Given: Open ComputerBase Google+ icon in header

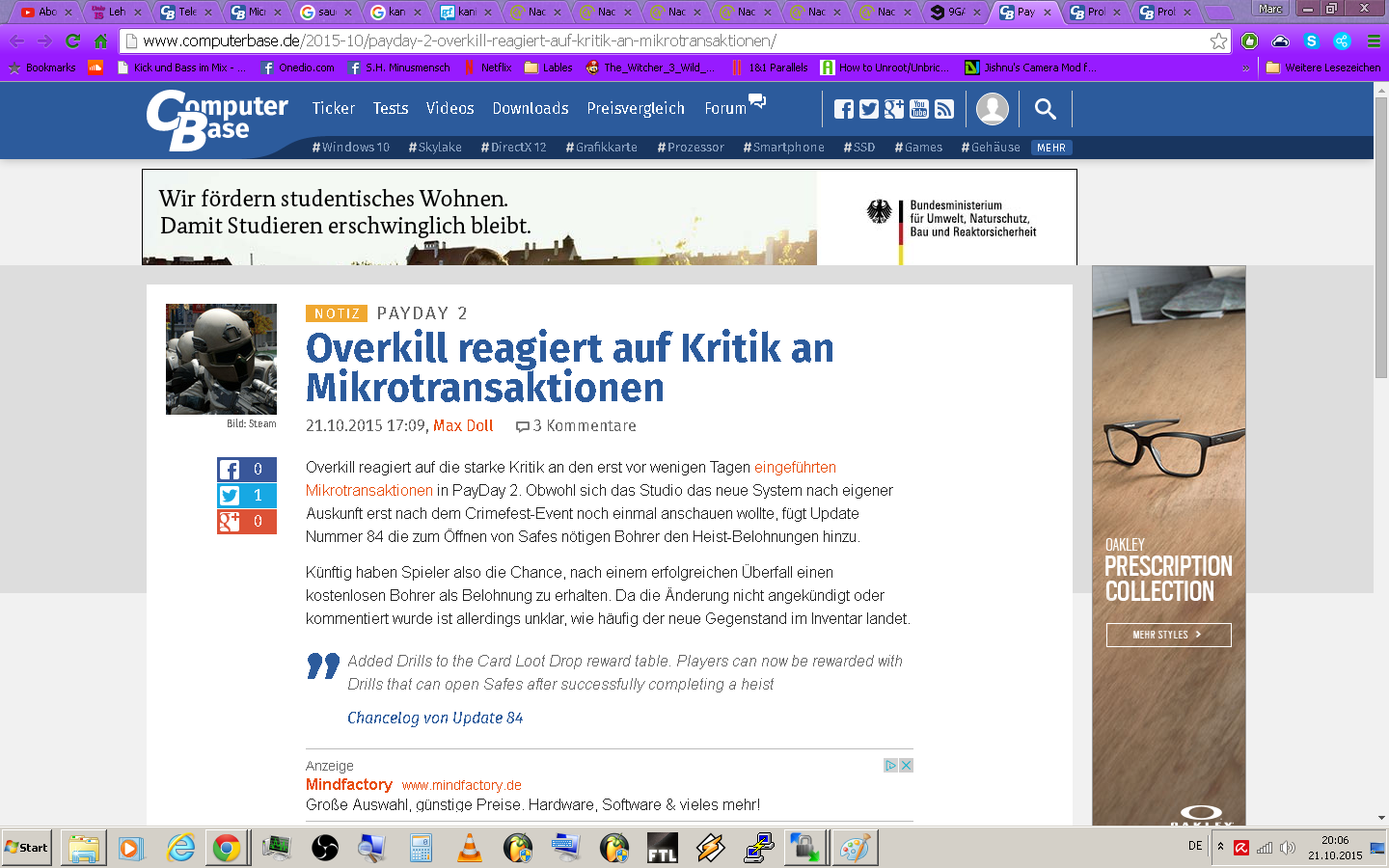Looking at the screenshot, I should click(x=894, y=109).
